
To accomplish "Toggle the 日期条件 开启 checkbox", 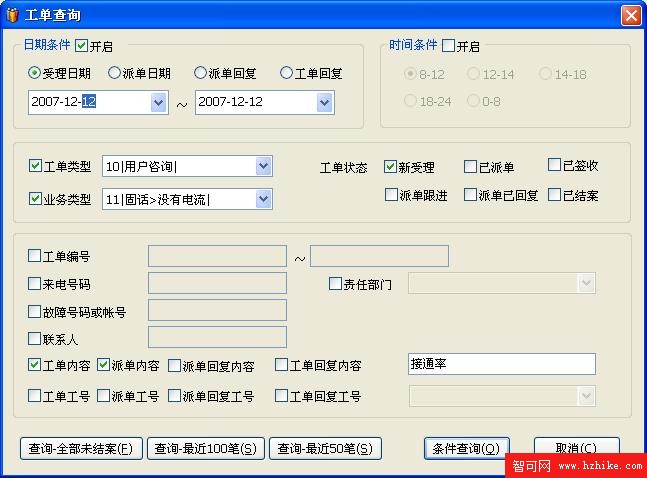I will (x=82, y=45).
